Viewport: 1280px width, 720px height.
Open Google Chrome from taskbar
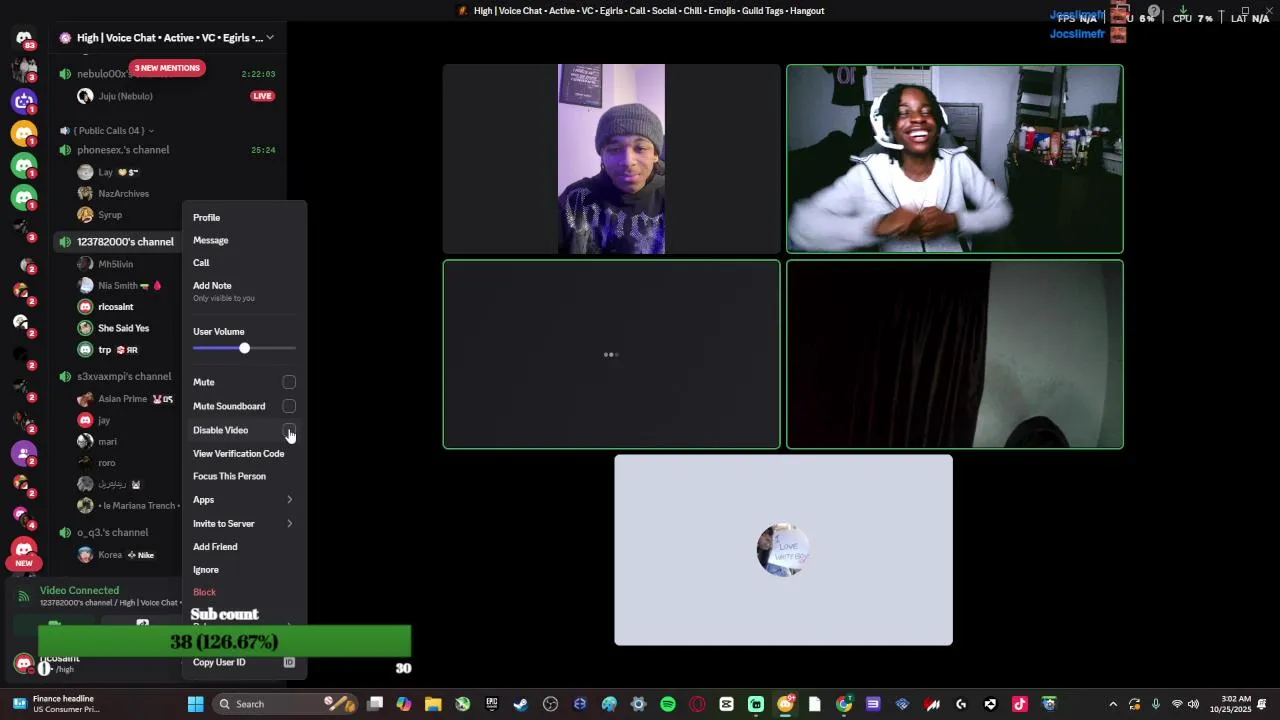coord(844,704)
